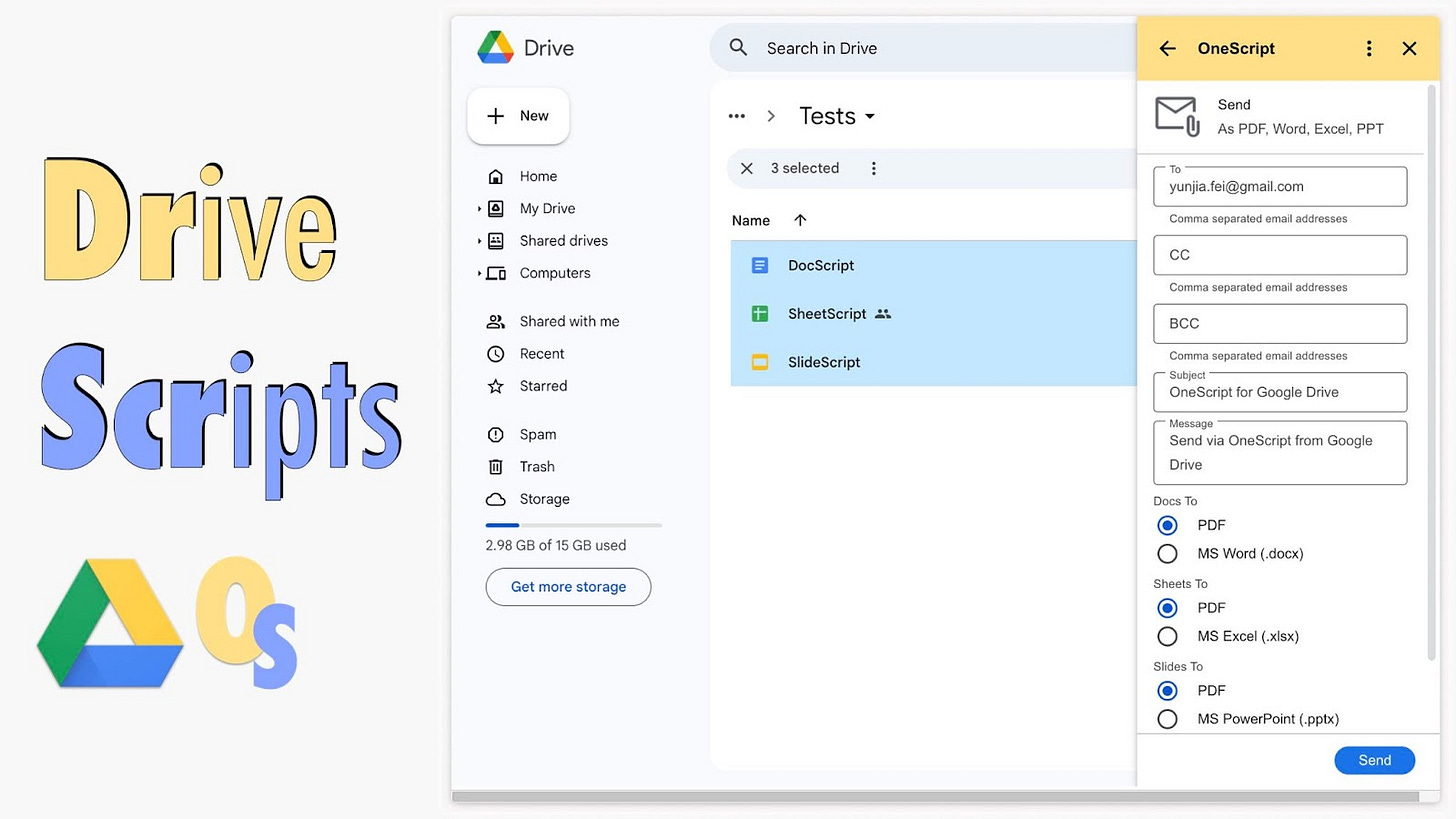Click the breadcrumb ellipsis icon
This screenshot has width=1456, height=819.
pyautogui.click(x=737, y=116)
